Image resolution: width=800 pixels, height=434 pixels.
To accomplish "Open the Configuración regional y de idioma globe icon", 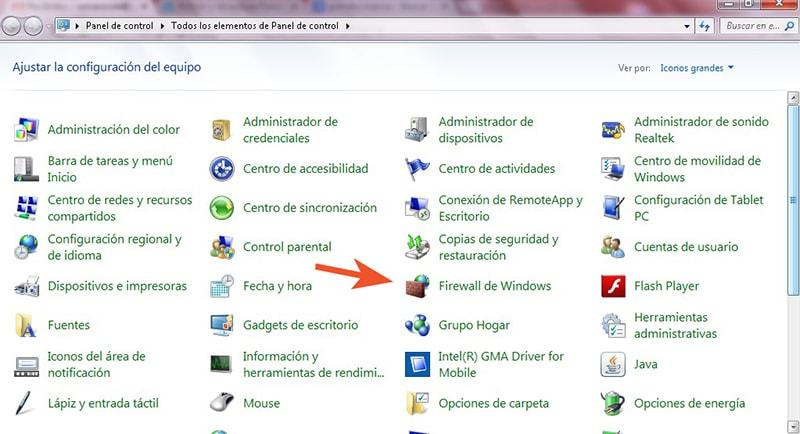I will click(x=26, y=247).
